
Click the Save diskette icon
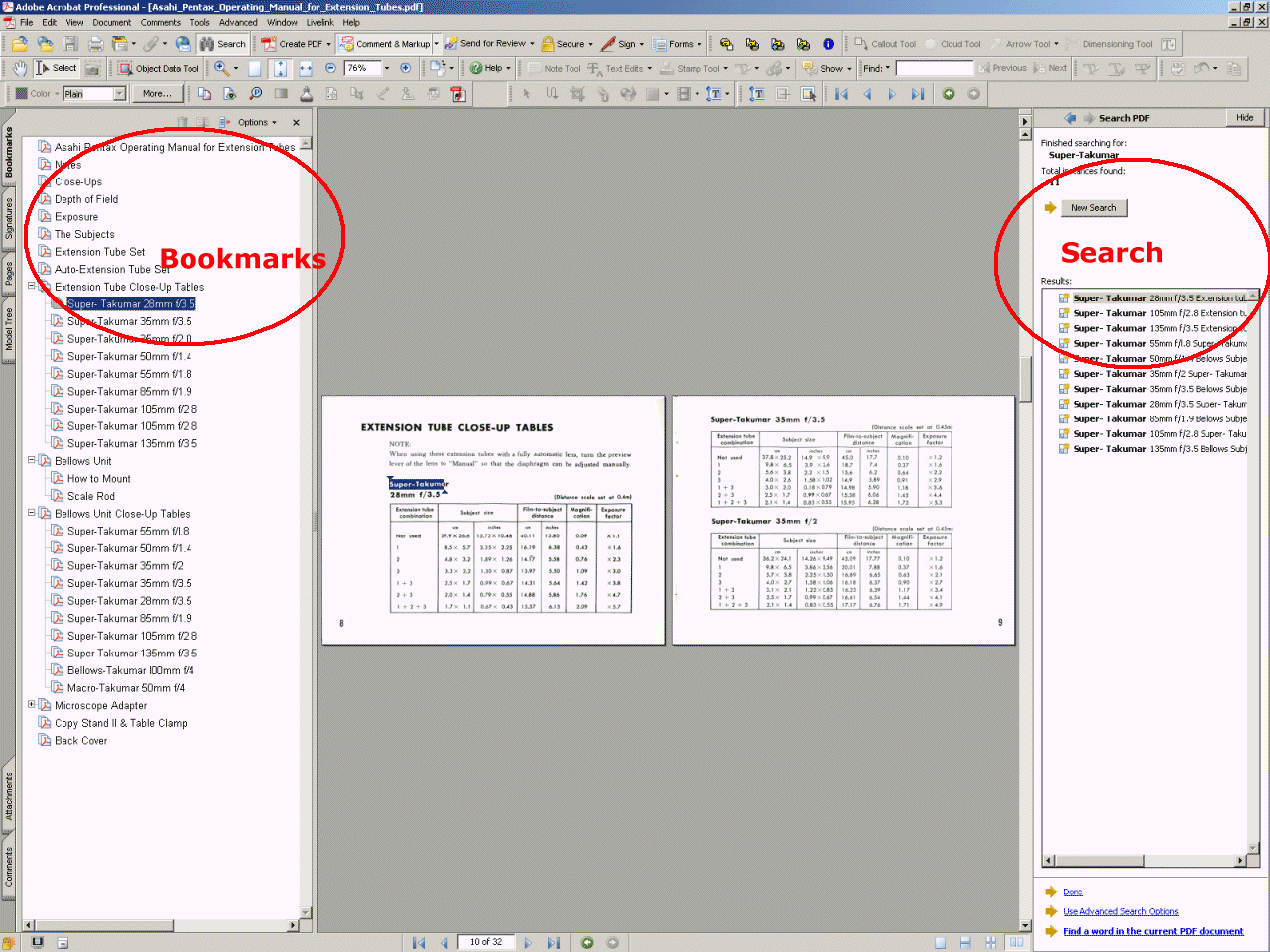70,44
